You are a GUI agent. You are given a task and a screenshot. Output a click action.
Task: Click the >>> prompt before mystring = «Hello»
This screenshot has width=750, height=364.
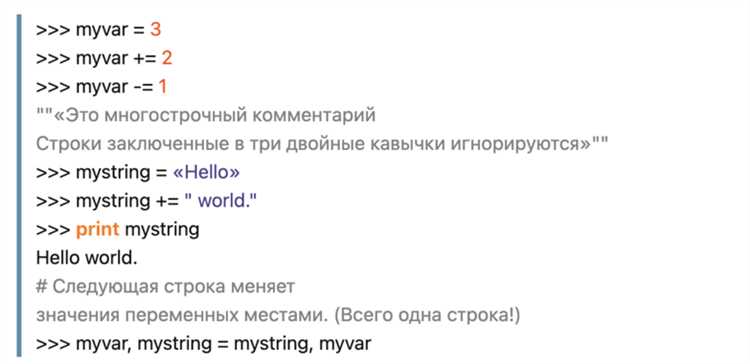(x=53, y=173)
